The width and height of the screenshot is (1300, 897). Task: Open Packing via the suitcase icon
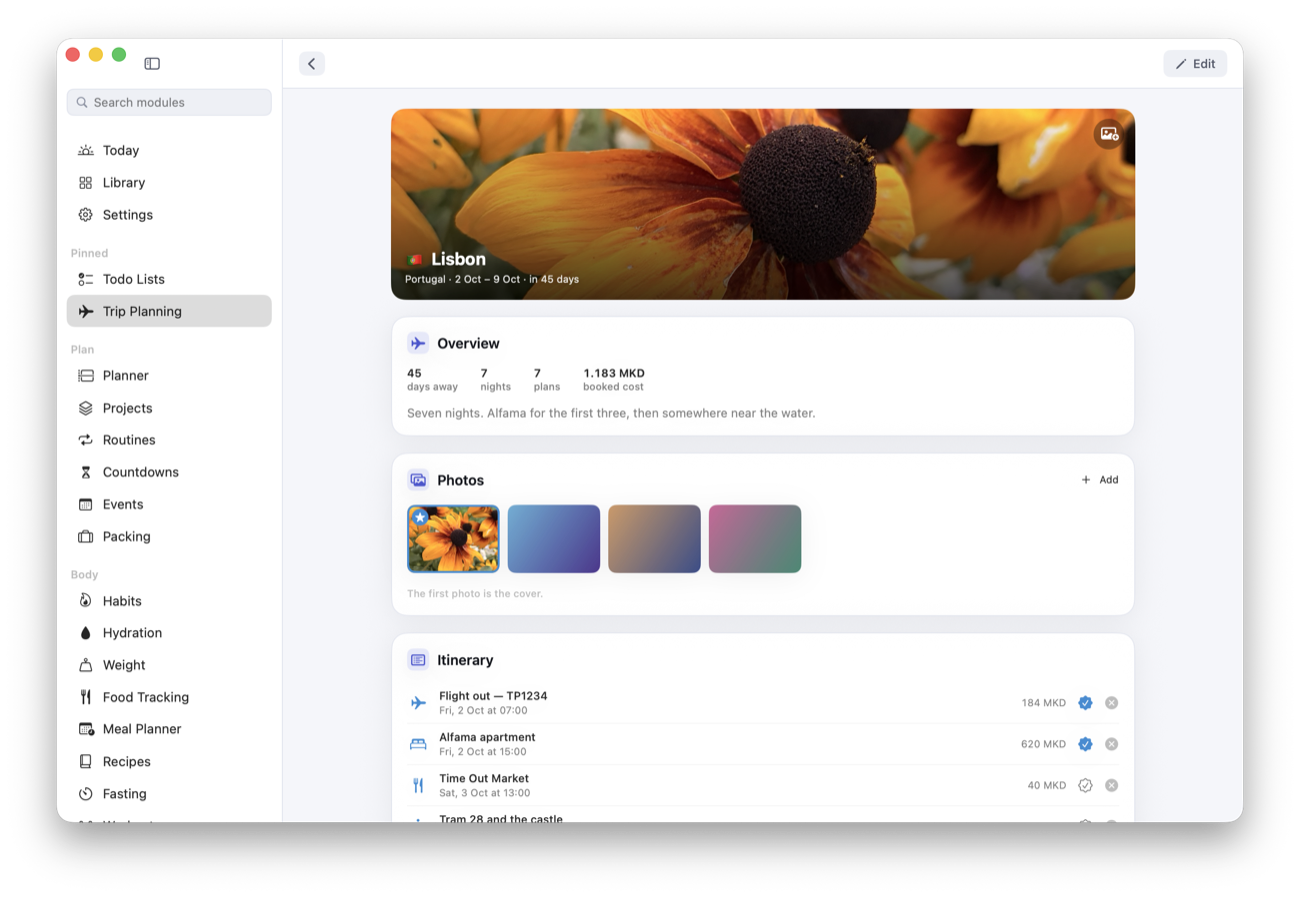click(86, 536)
